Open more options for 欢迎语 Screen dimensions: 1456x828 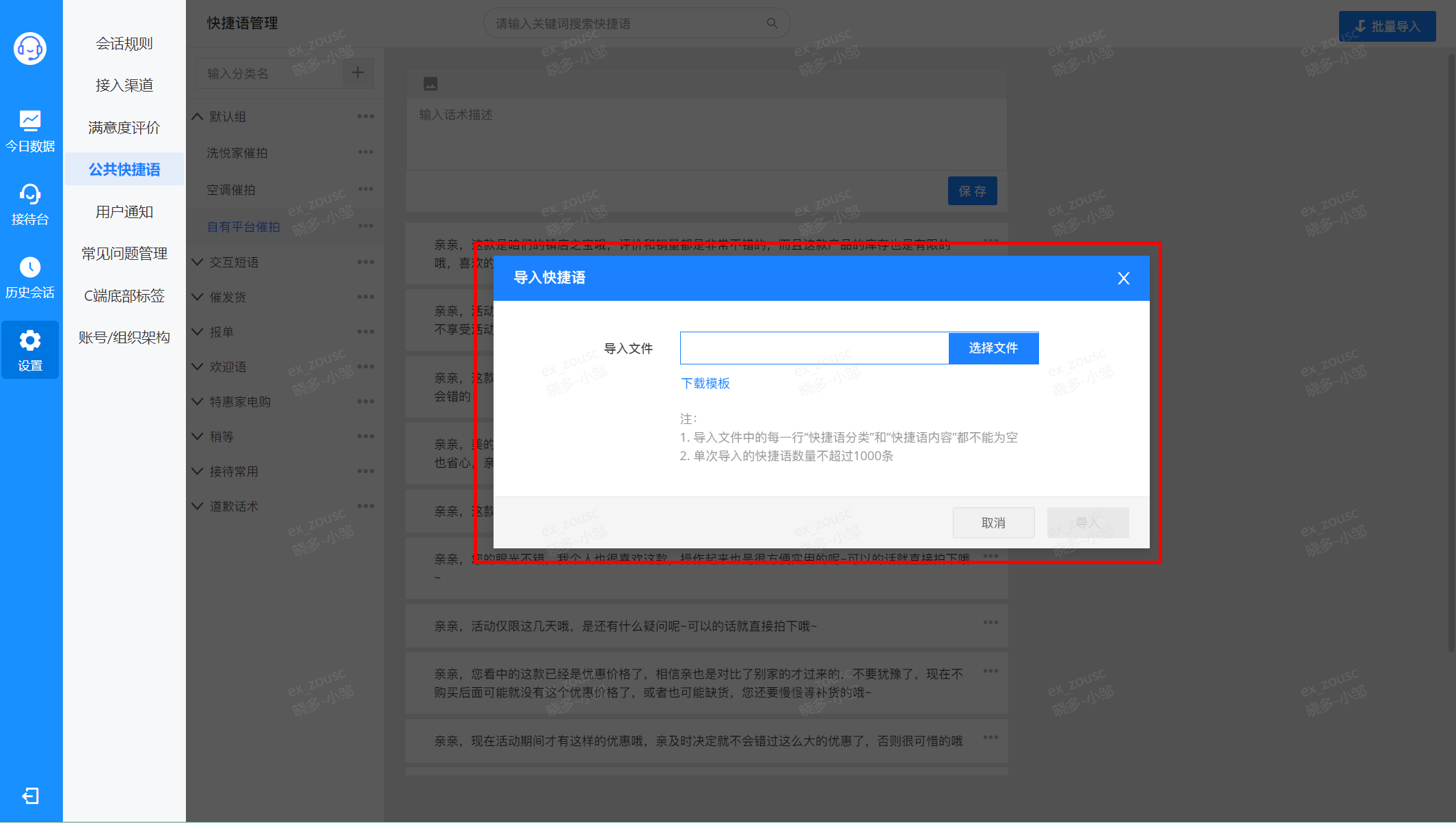(365, 366)
